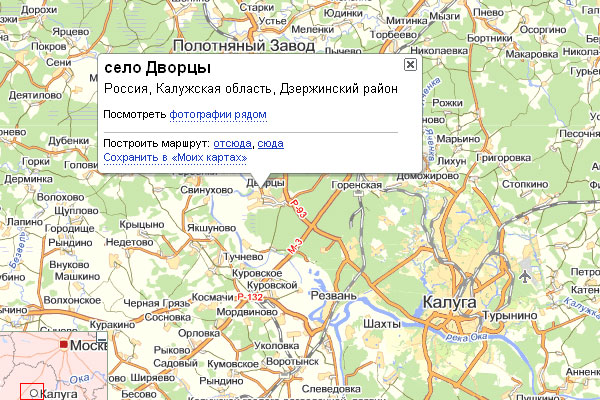Click the Шахты label
This screenshot has height=400, width=600.
382,324
